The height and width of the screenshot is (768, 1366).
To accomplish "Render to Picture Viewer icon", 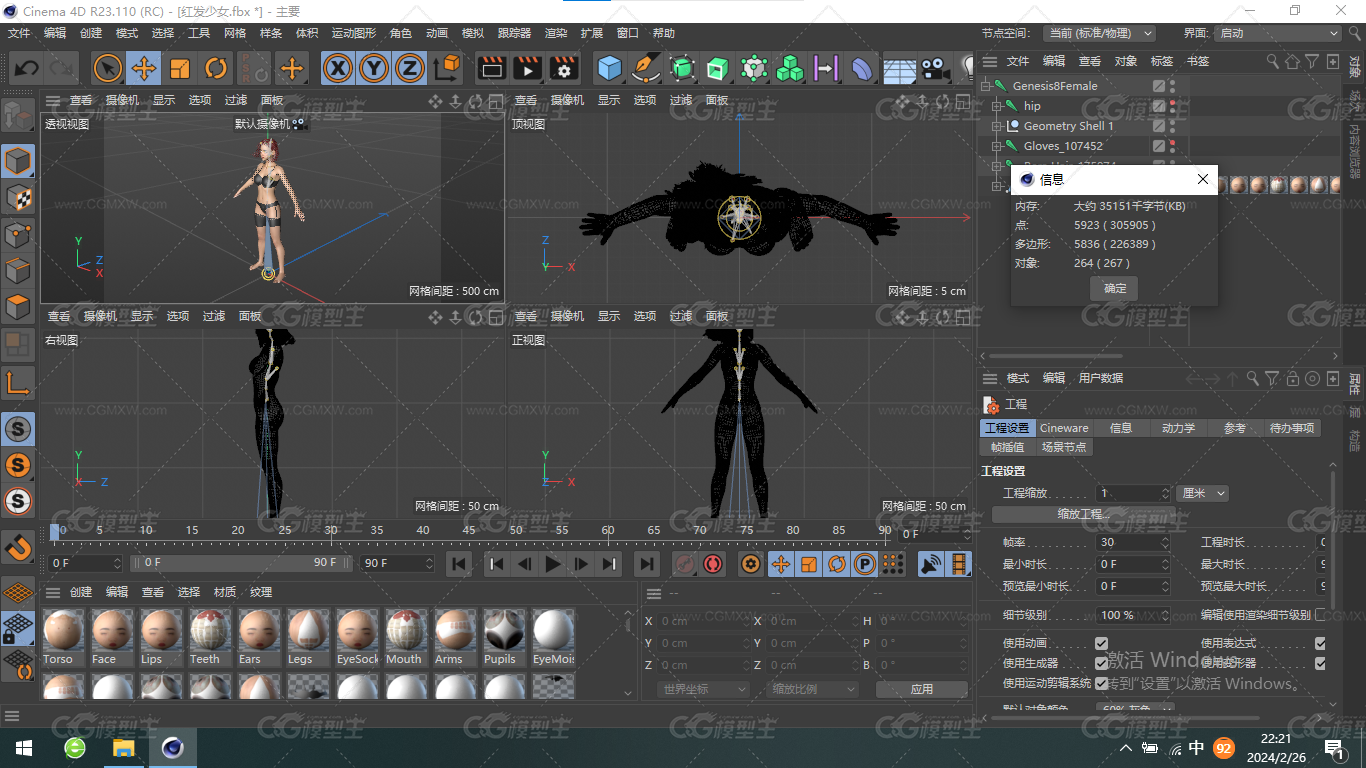I will [x=527, y=69].
